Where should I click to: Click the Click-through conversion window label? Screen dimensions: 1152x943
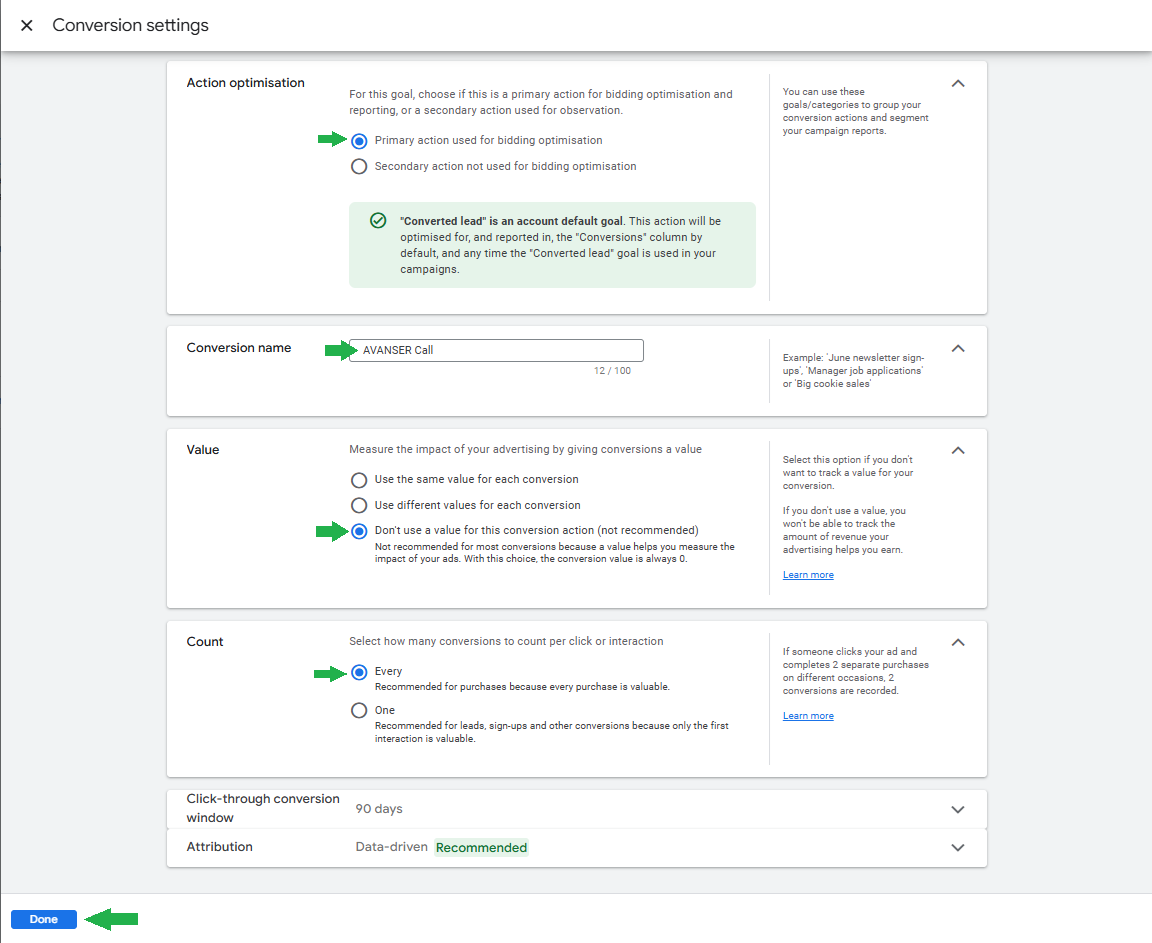coord(263,809)
